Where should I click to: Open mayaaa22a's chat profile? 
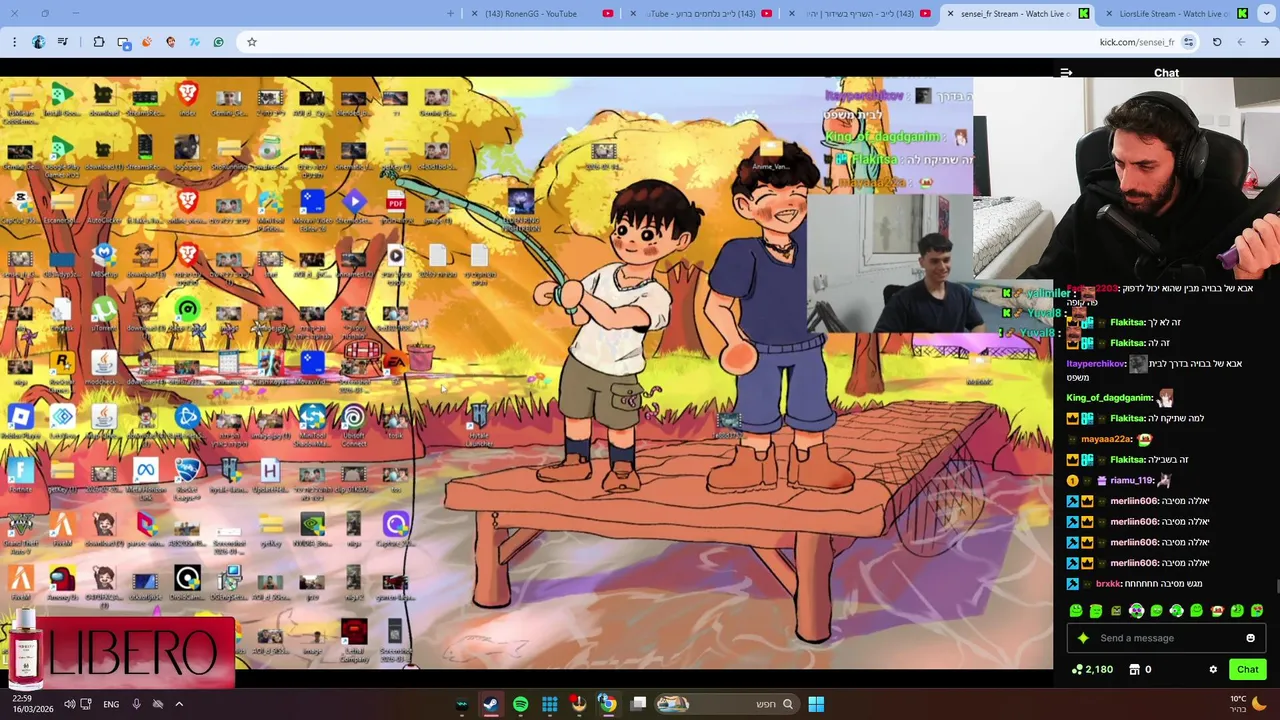1106,439
